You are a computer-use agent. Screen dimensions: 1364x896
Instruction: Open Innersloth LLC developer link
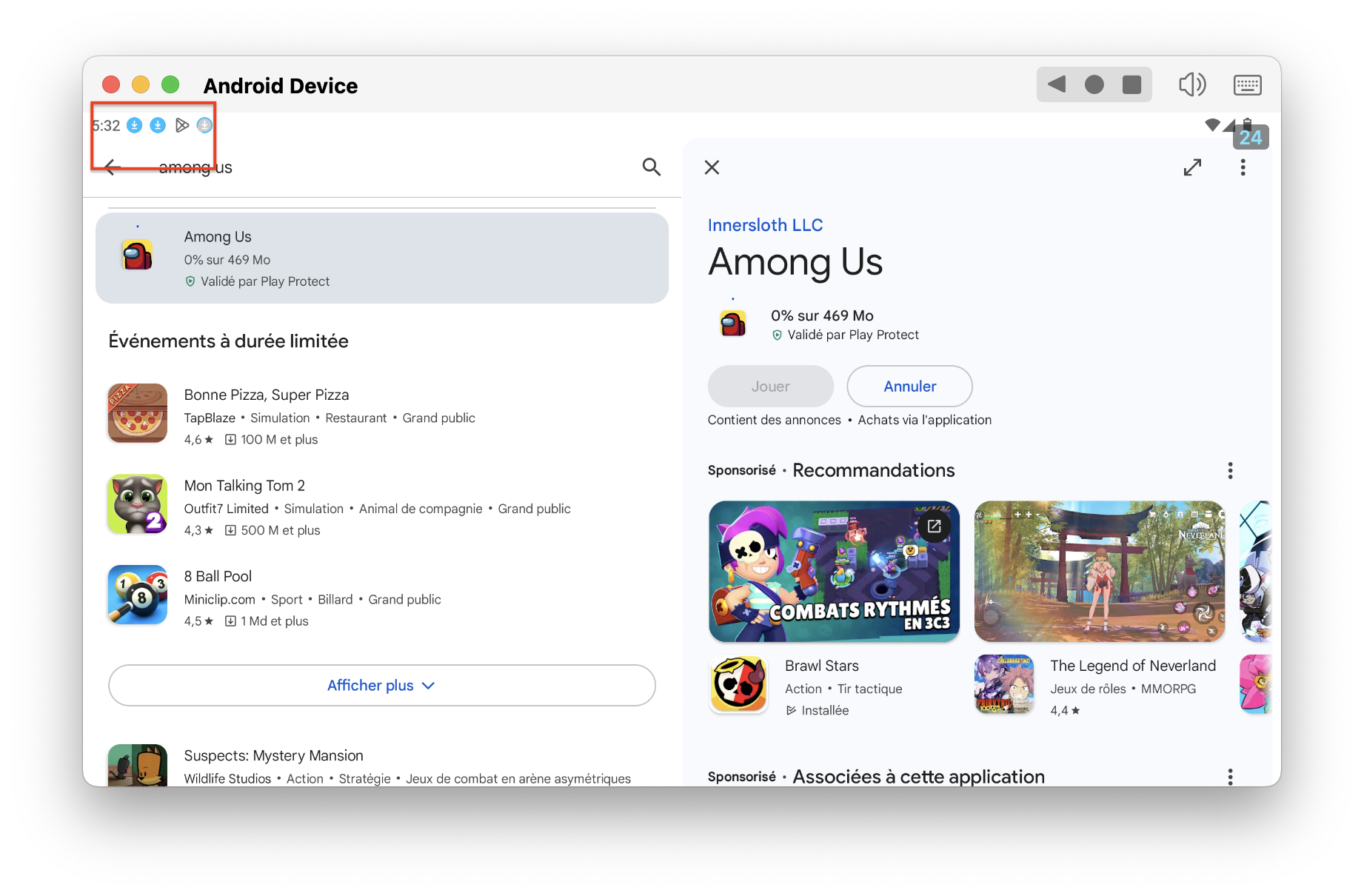pos(765,225)
